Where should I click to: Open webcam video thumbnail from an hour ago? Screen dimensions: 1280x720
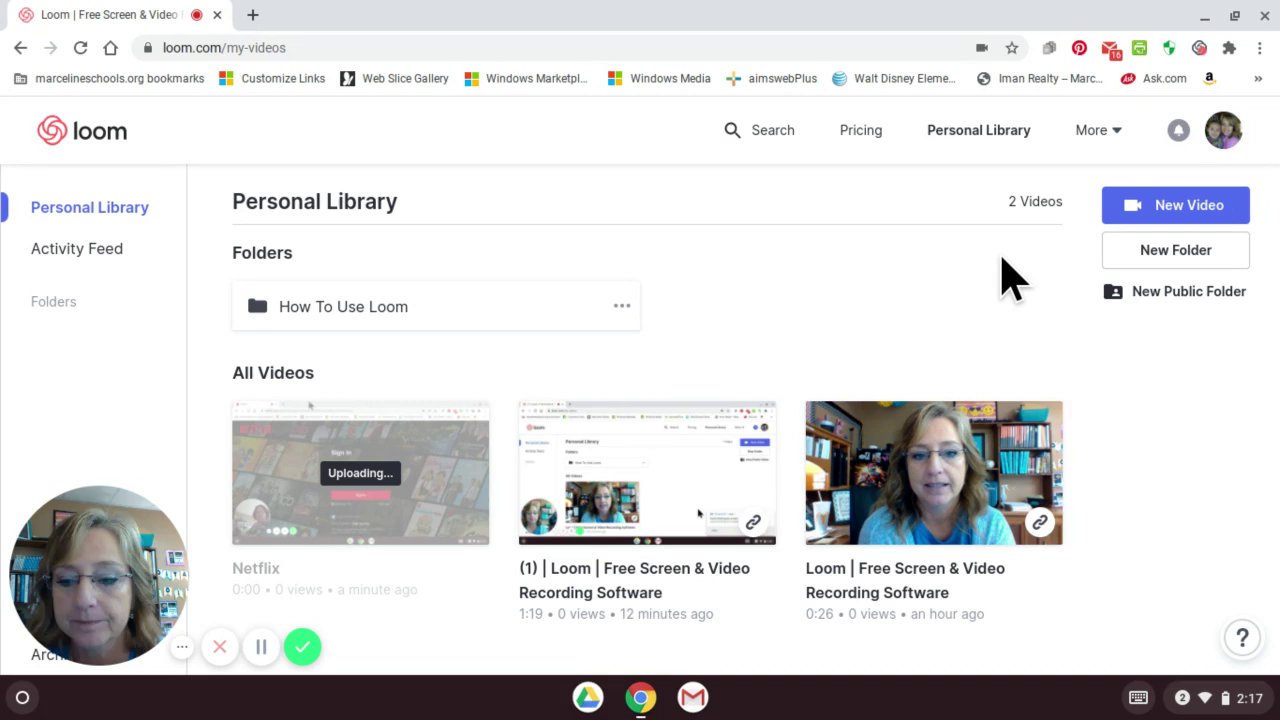[x=934, y=473]
